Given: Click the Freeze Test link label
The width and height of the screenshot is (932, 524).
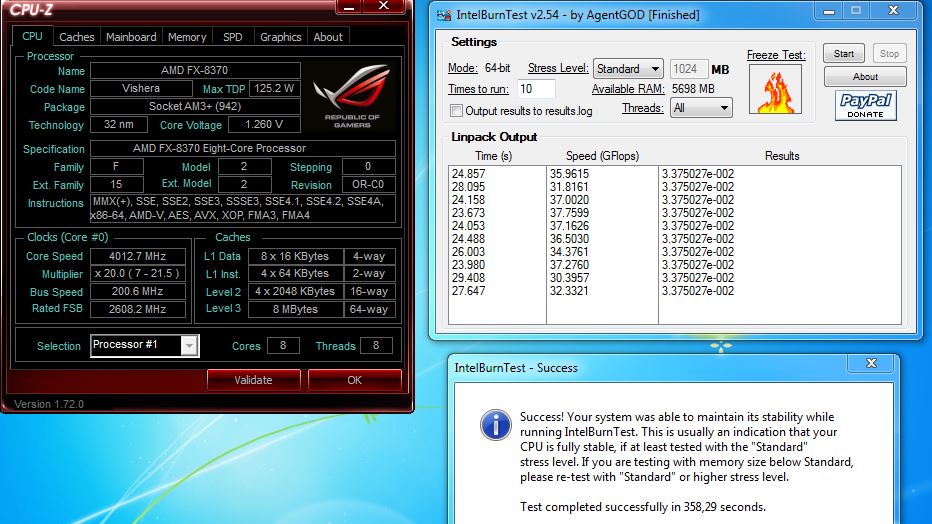Looking at the screenshot, I should pyautogui.click(x=776, y=55).
